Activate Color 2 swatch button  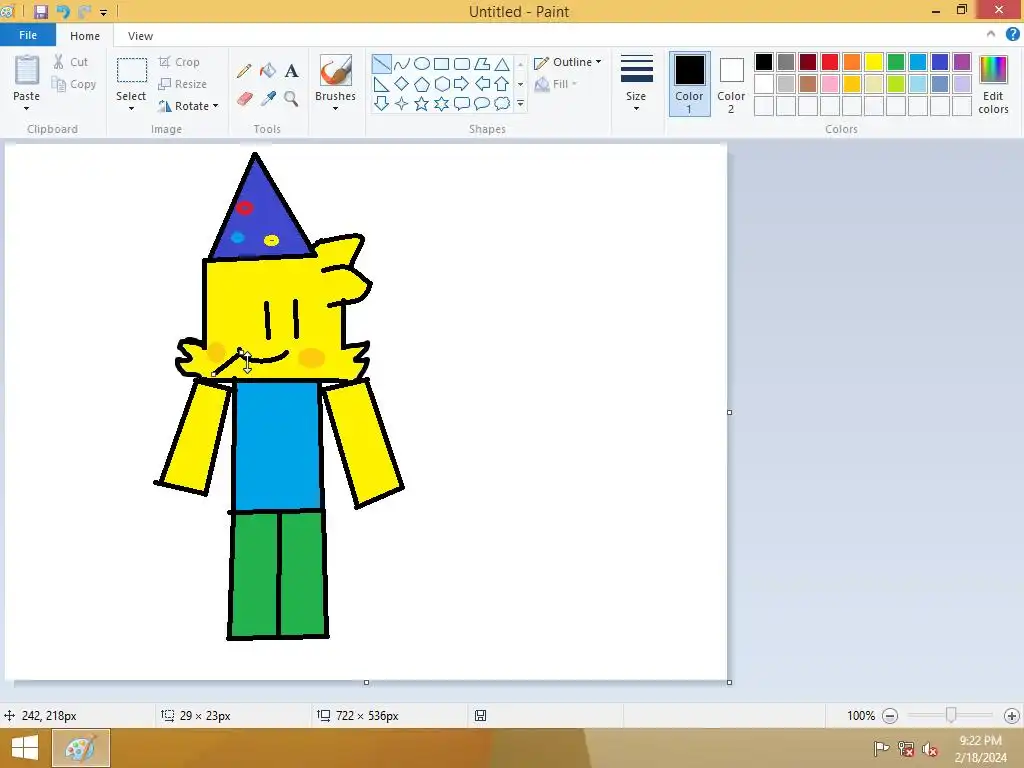click(x=731, y=84)
